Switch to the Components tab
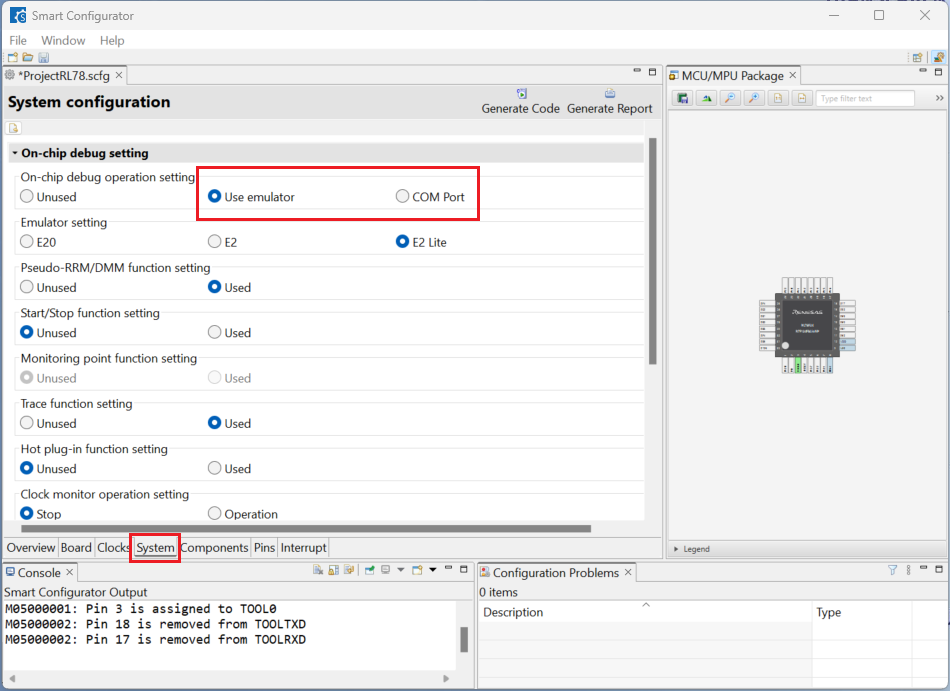Screen dimensions: 950x691 [214, 547]
